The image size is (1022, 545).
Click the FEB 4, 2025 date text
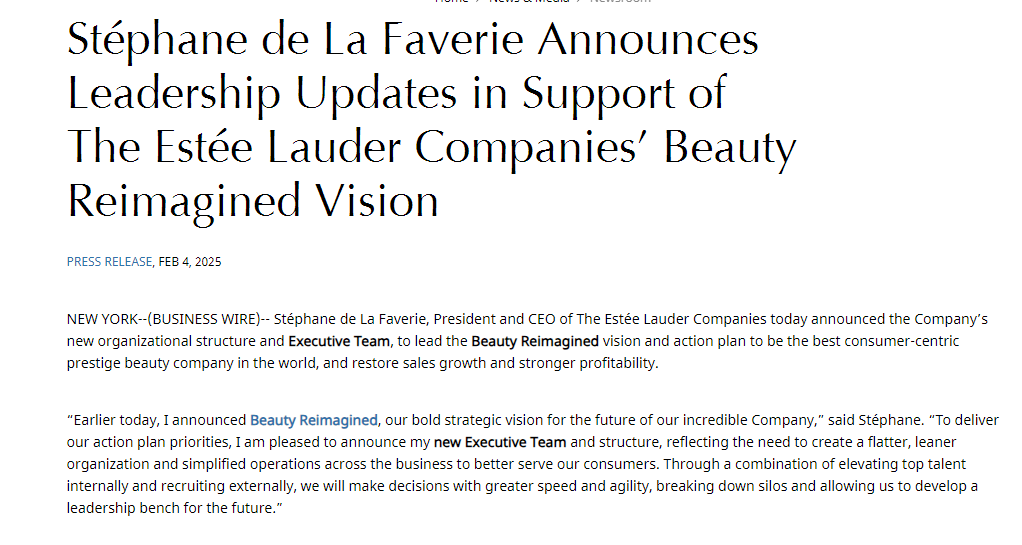[x=190, y=261]
